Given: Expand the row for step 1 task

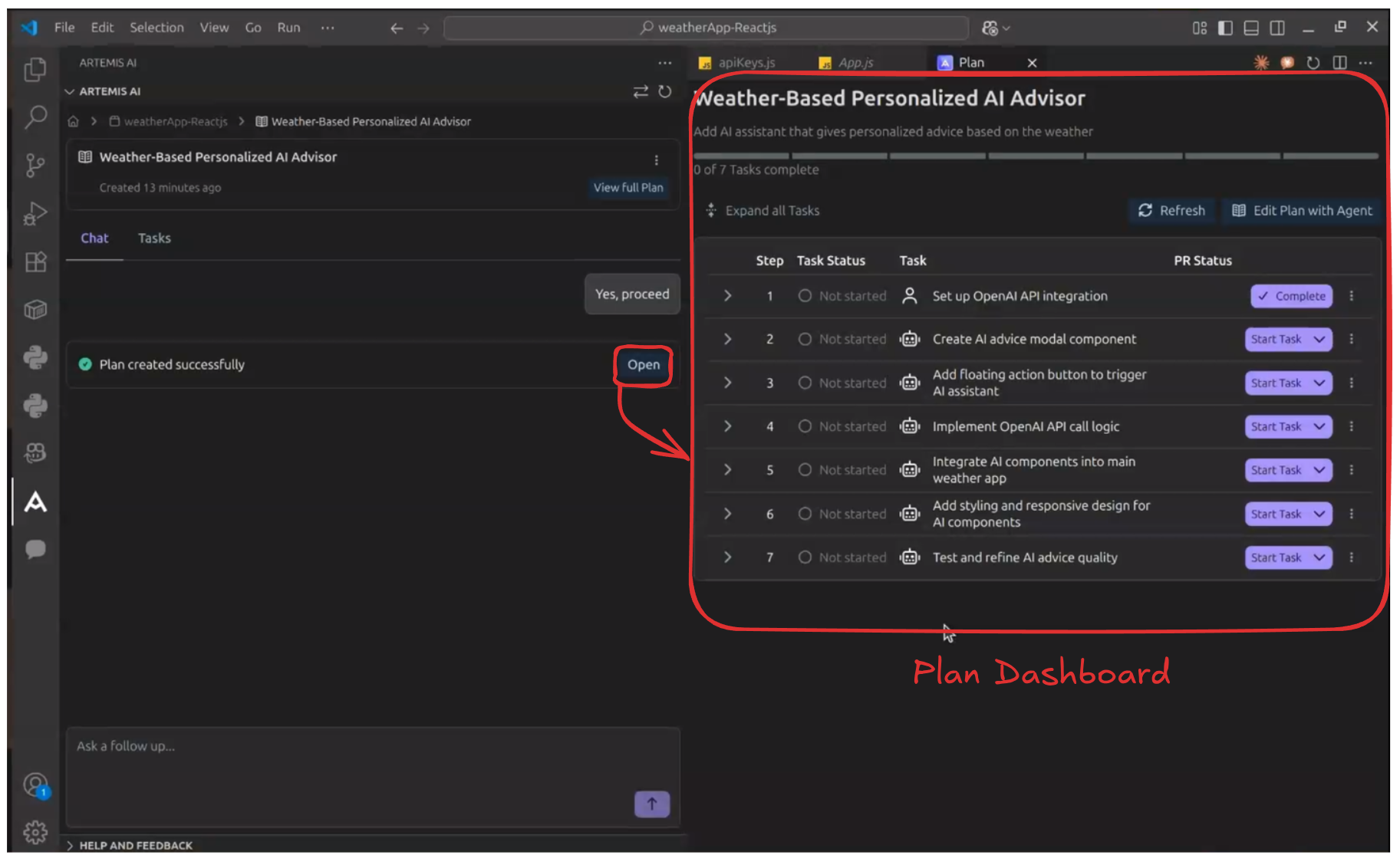Looking at the screenshot, I should pos(727,296).
